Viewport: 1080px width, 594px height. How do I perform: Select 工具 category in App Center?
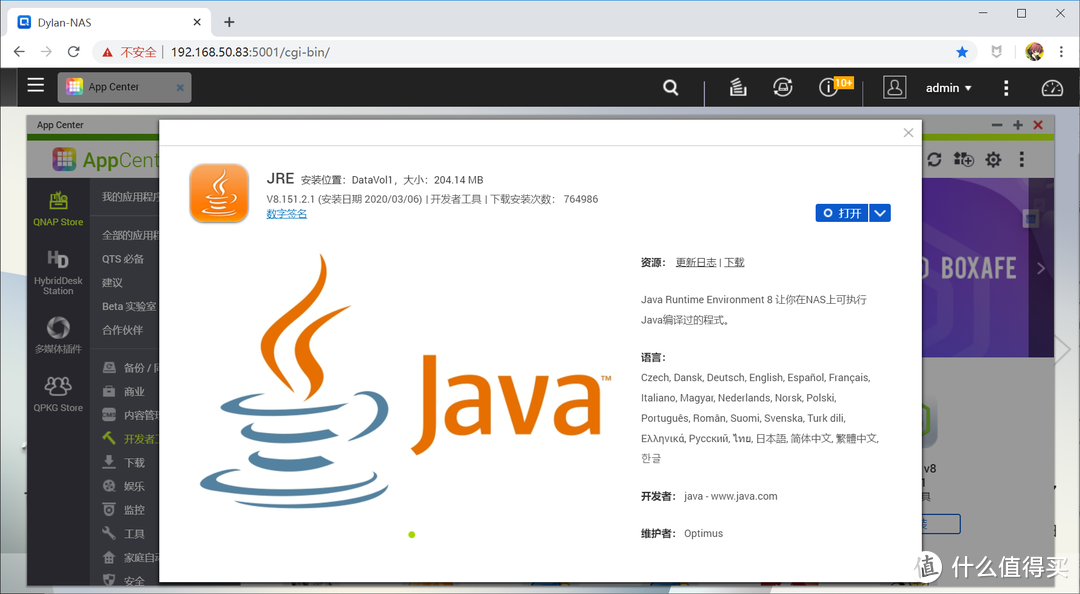[x=124, y=533]
